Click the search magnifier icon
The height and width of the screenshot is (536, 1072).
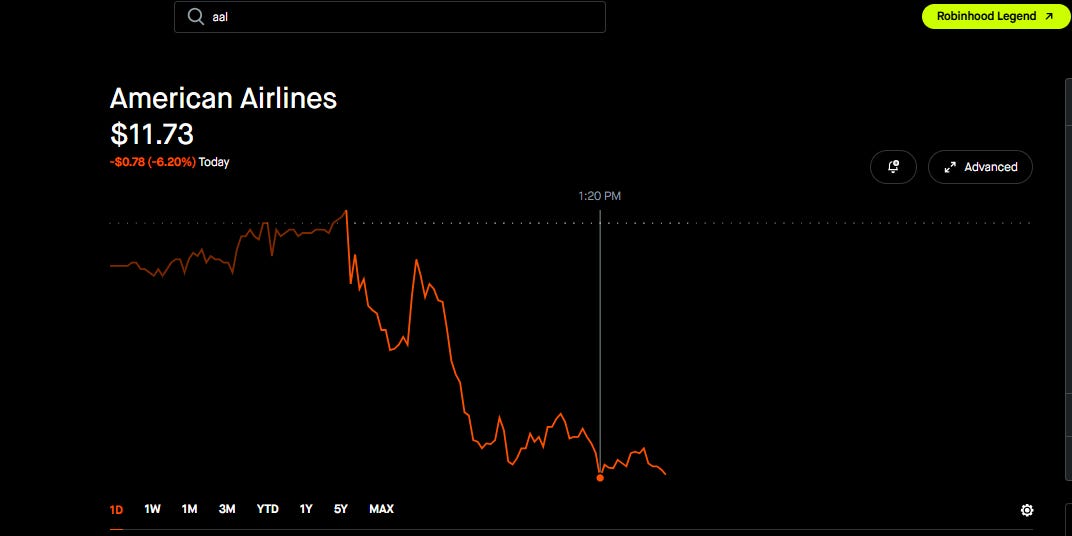pos(196,17)
